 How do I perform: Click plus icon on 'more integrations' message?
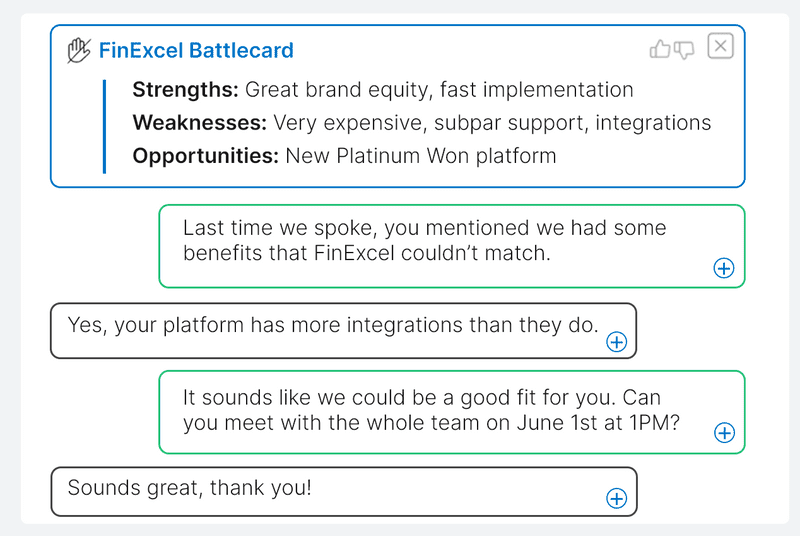(x=616, y=342)
